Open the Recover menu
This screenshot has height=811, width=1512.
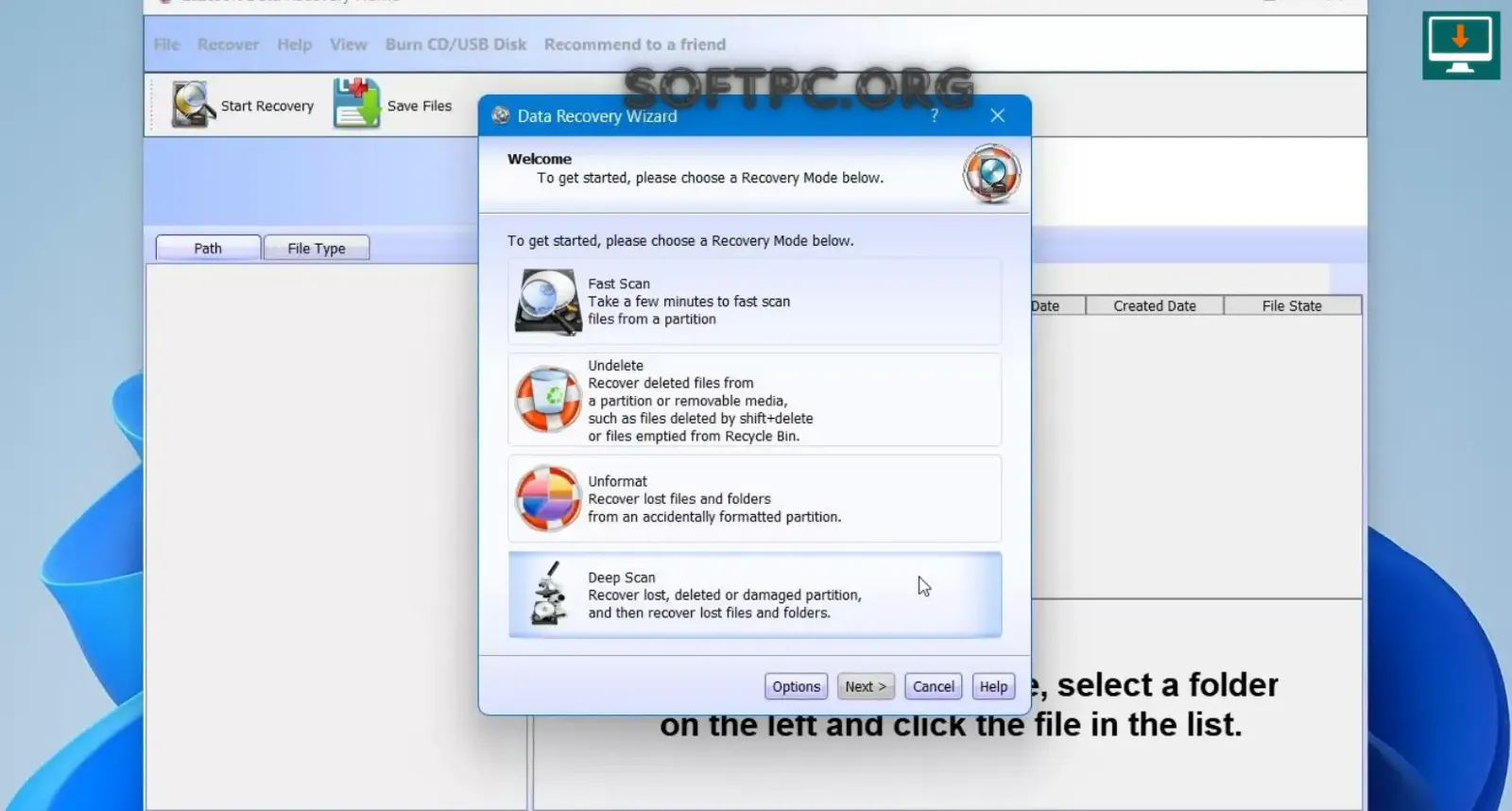point(228,44)
